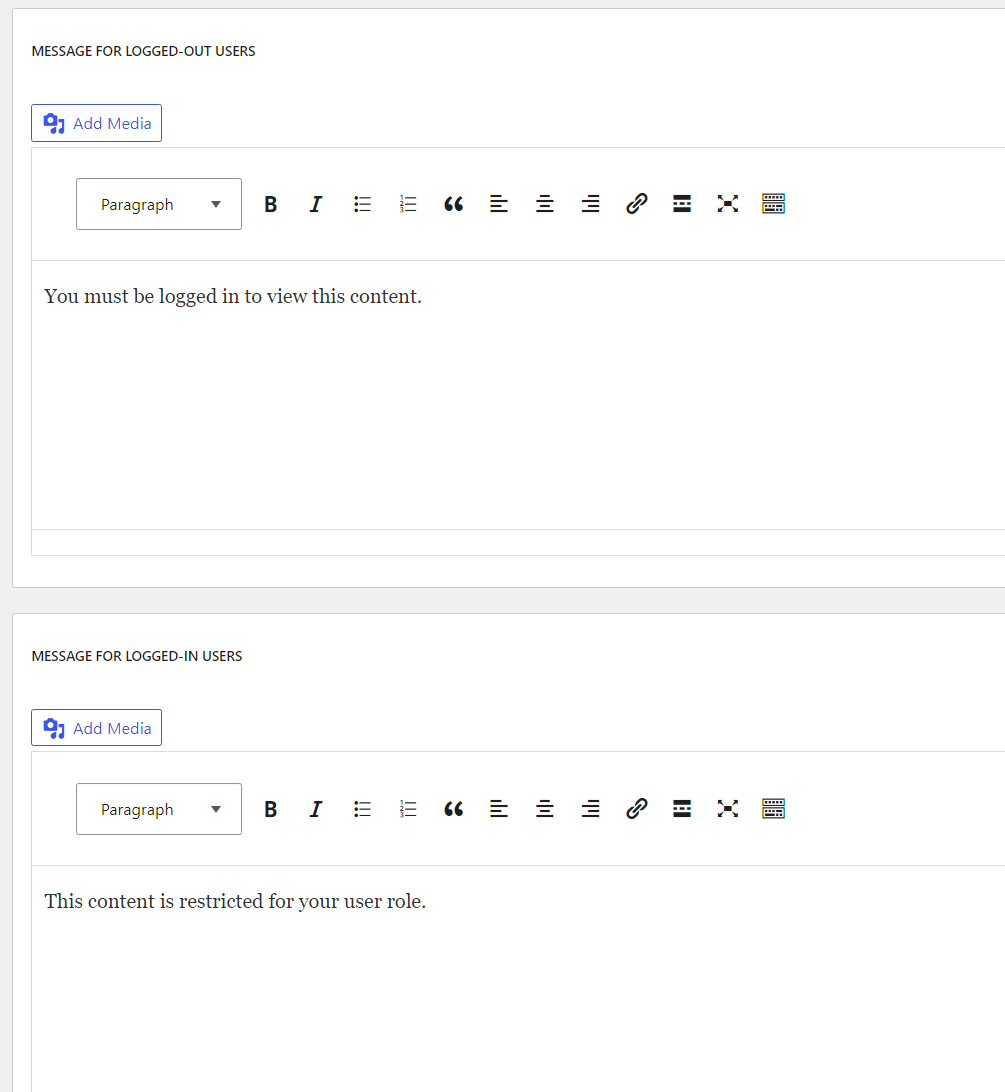This screenshot has height=1092, width=1005.
Task: Insert bulleted list in logged-in editor
Action: (362, 809)
